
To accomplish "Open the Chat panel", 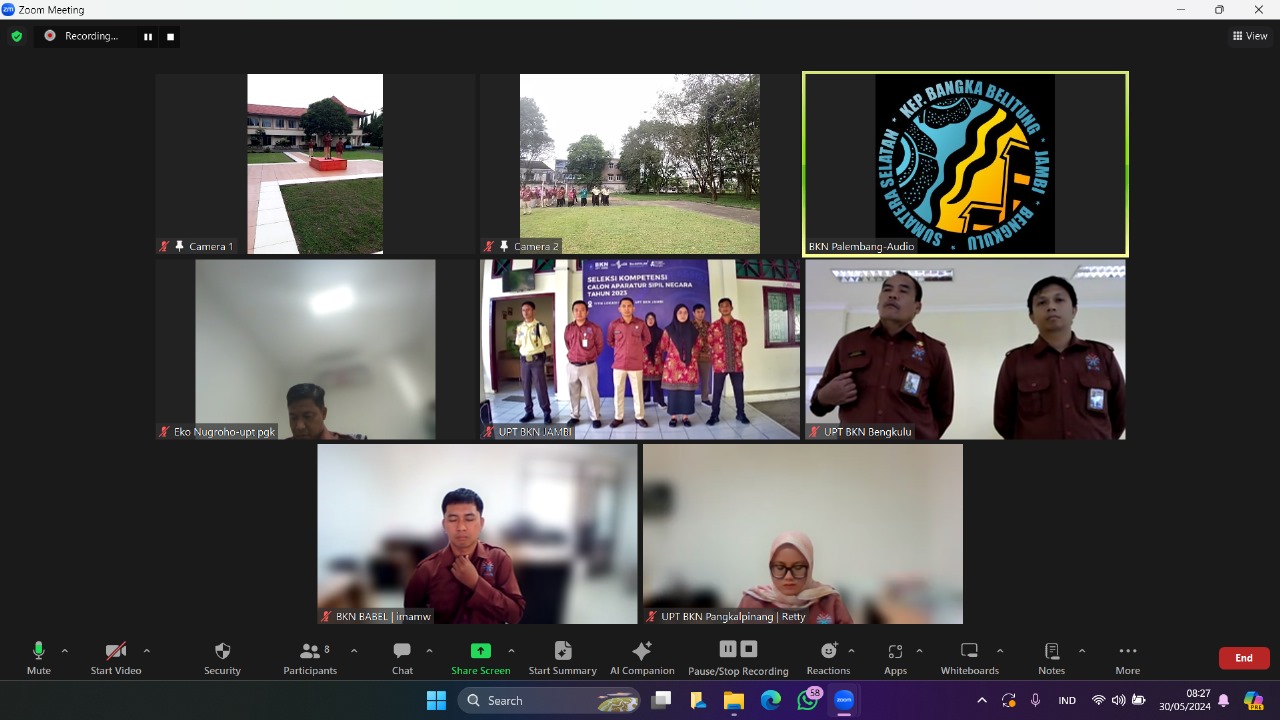I will (402, 657).
